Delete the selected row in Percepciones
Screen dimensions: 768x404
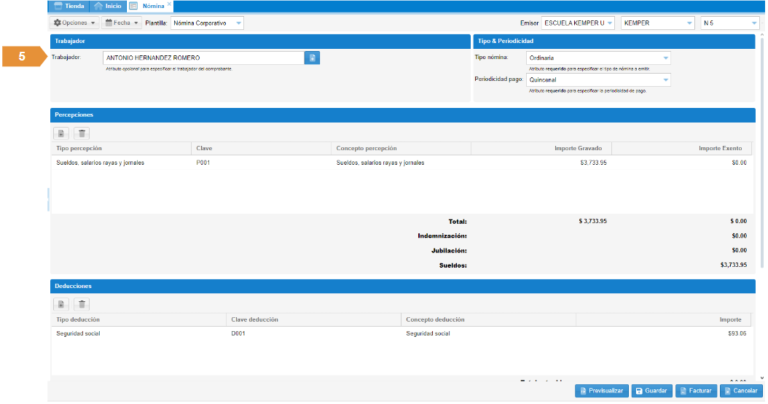point(82,133)
